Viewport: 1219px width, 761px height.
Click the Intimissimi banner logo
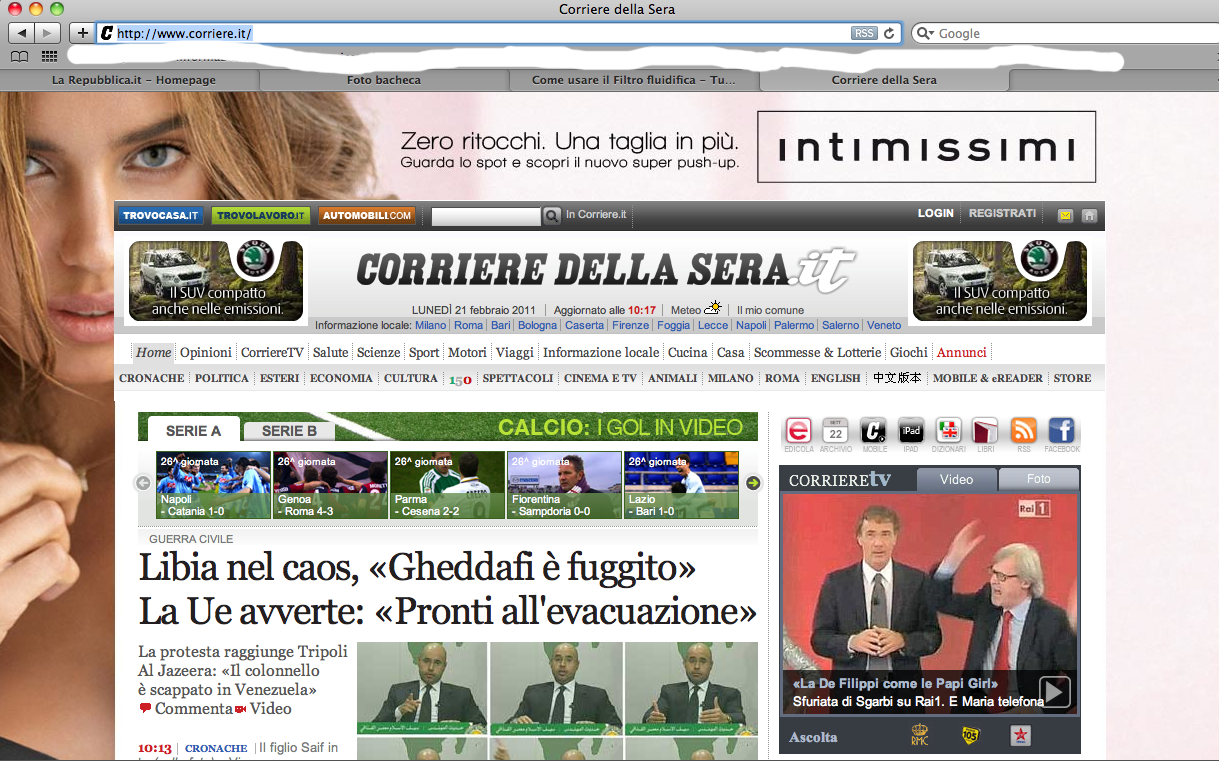tap(926, 147)
